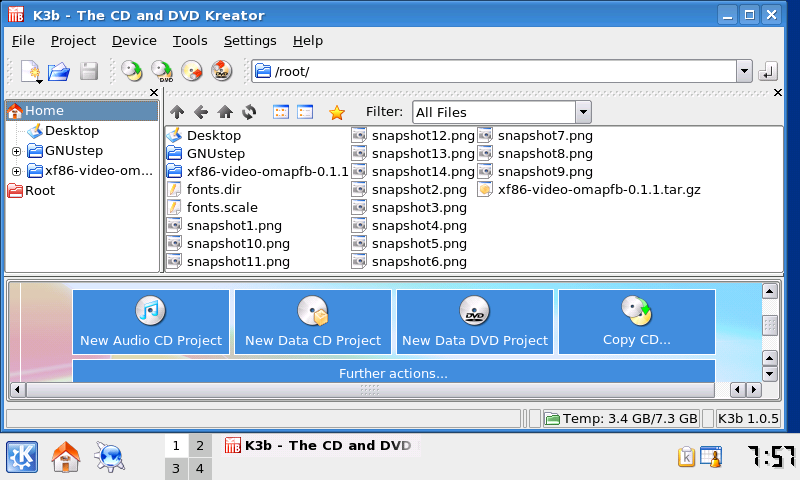Click the Format DVD toolbar icon
The width and height of the screenshot is (800, 480).
221,71
